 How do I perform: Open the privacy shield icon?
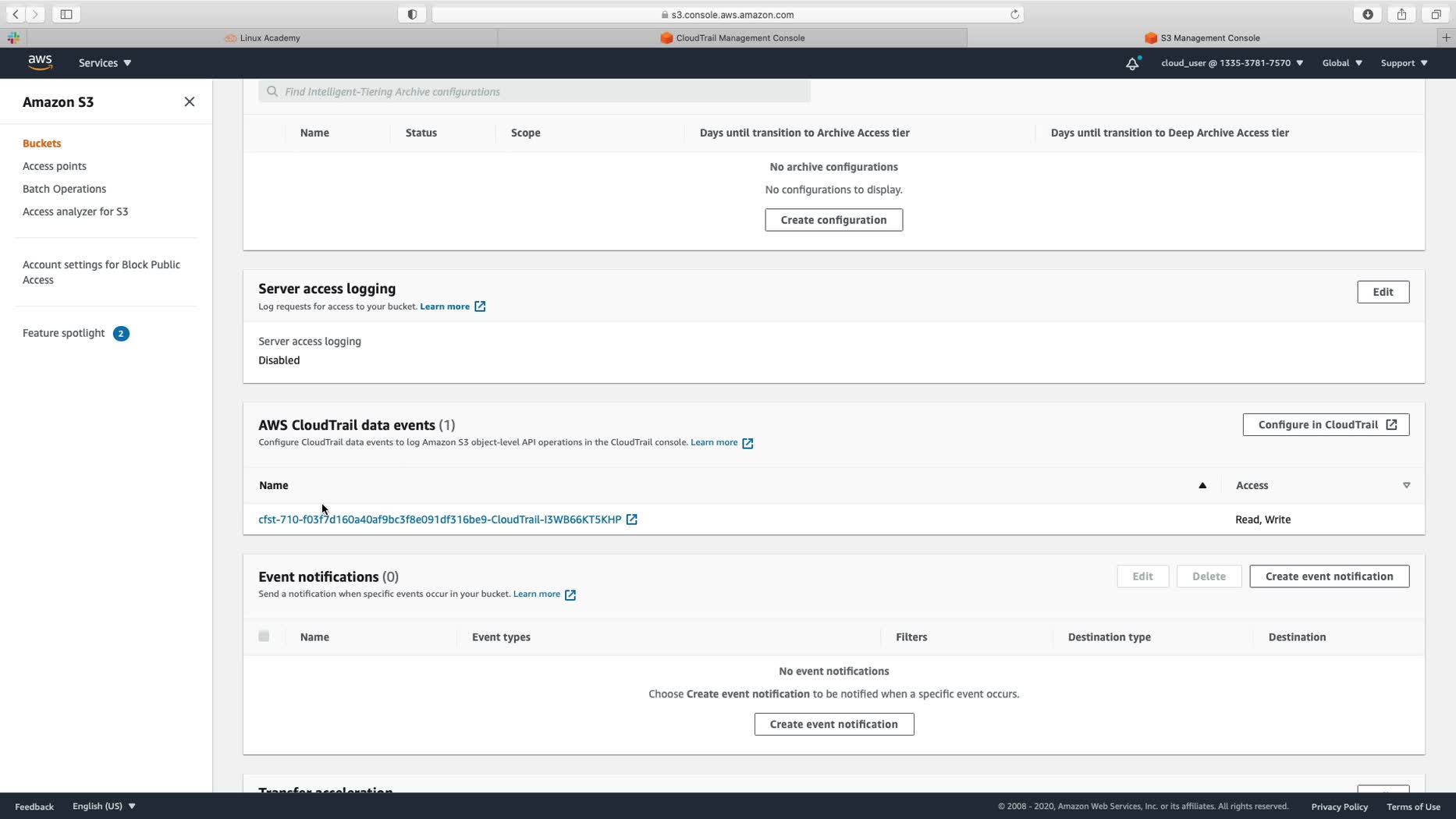412,14
